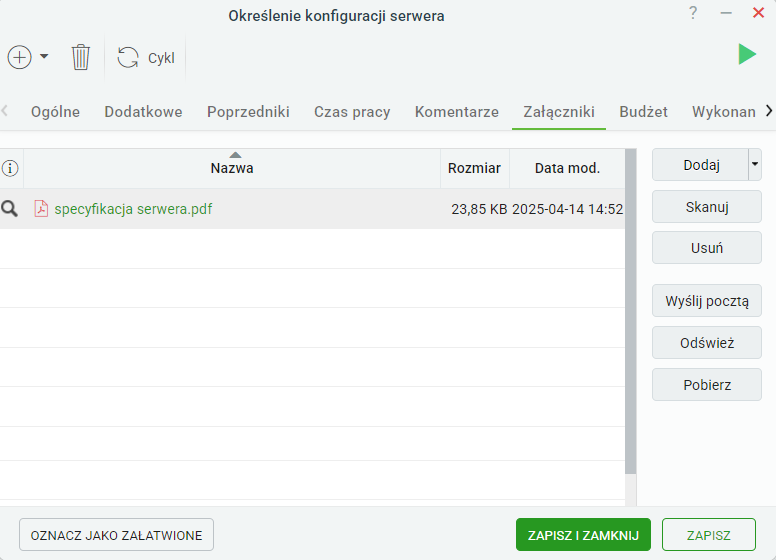776x560 pixels.
Task: Minimize the dialog window
Action: point(726,13)
